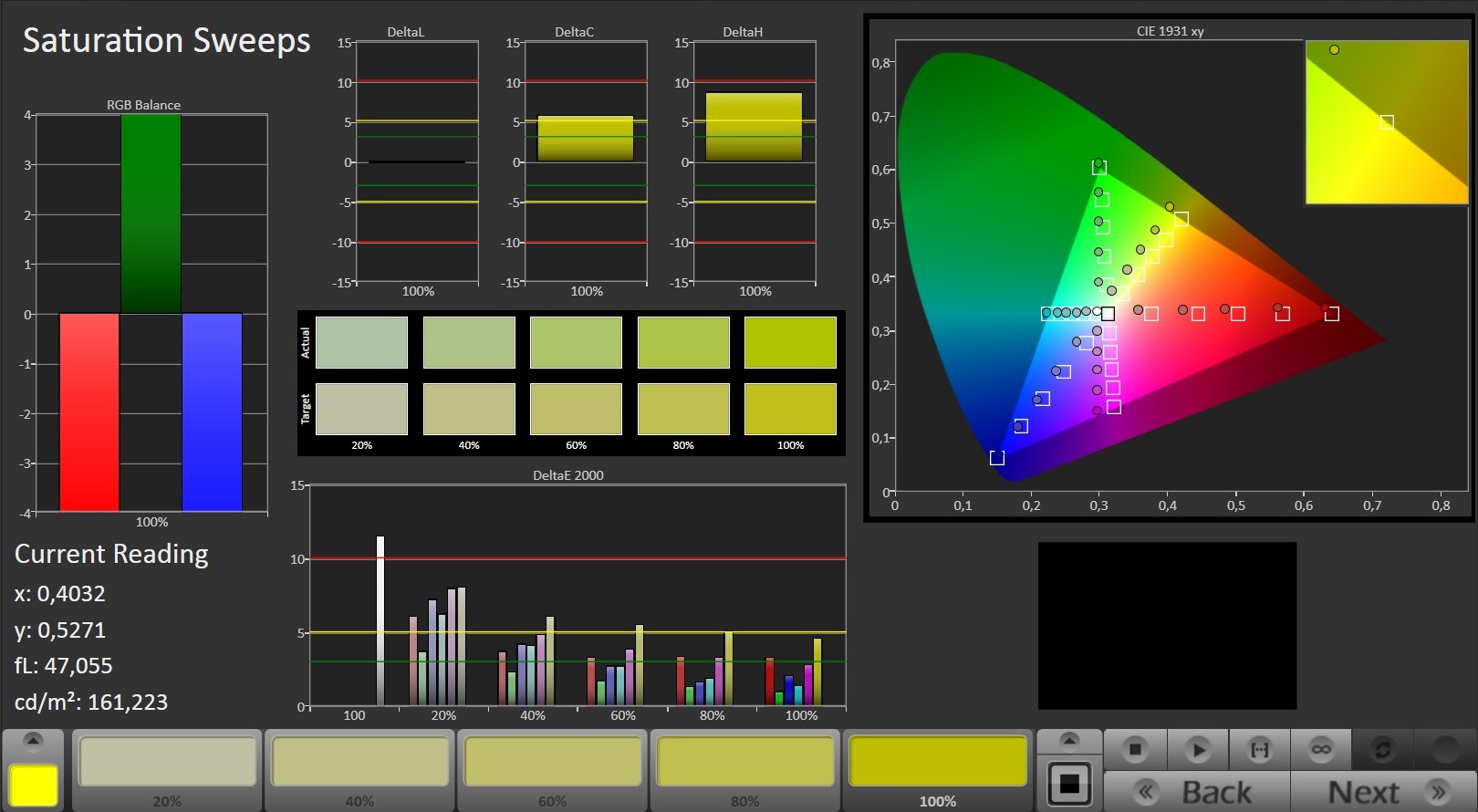Select the bright yellow color selector swatch
This screenshot has width=1478, height=812.
[33, 786]
